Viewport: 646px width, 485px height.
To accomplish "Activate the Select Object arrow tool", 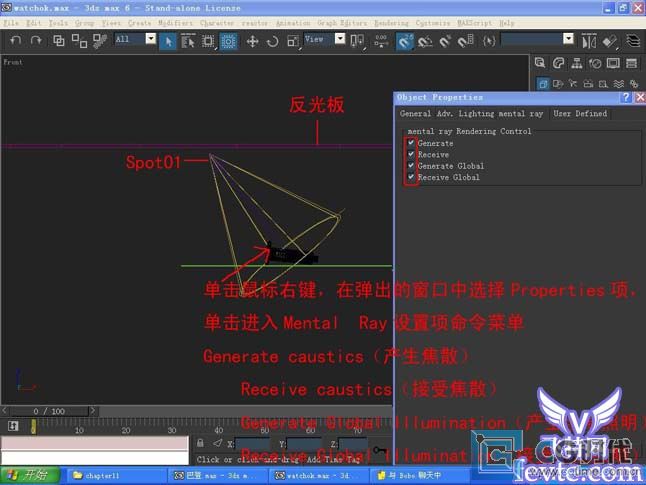I will point(168,41).
